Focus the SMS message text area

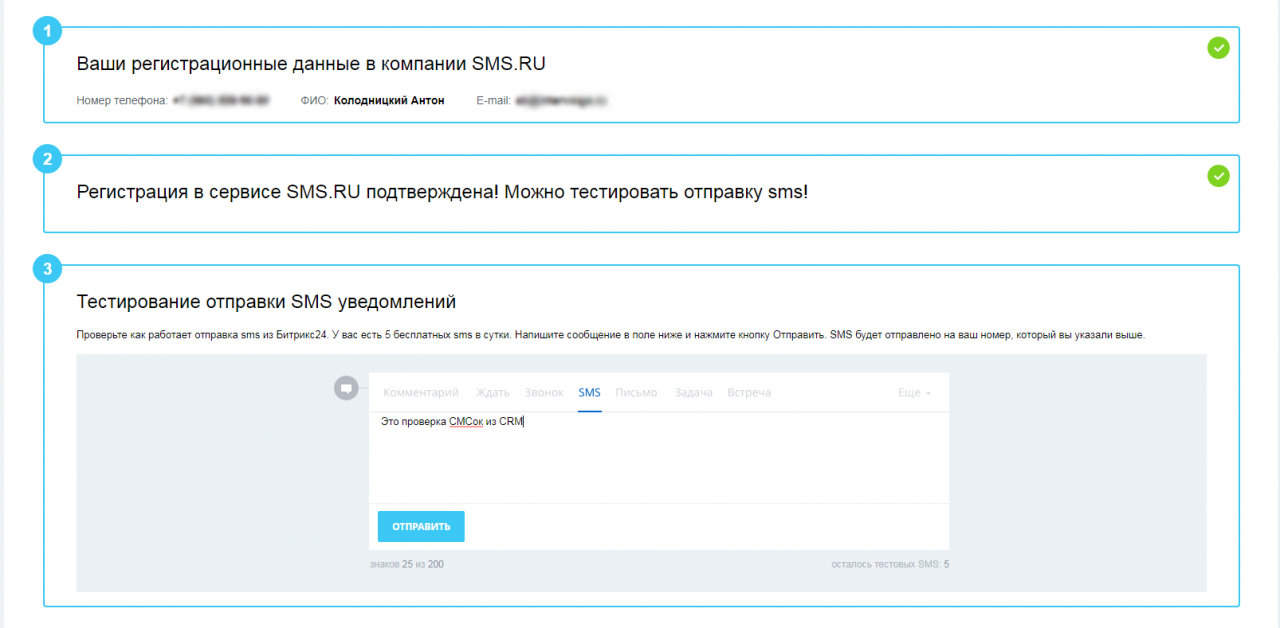(659, 457)
